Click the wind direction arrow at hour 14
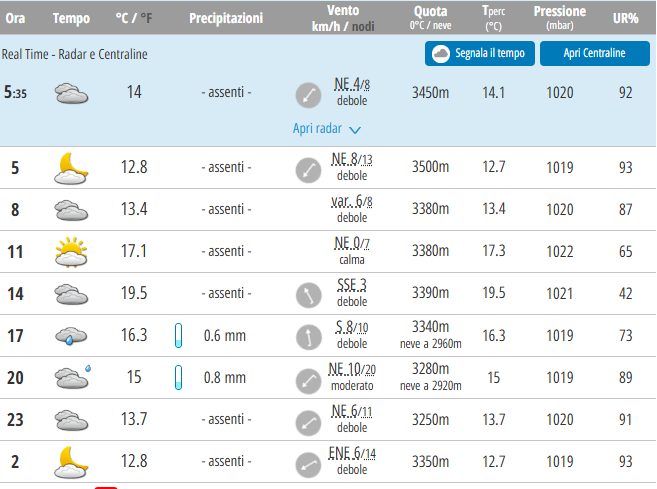The height and width of the screenshot is (489, 657). [308, 294]
